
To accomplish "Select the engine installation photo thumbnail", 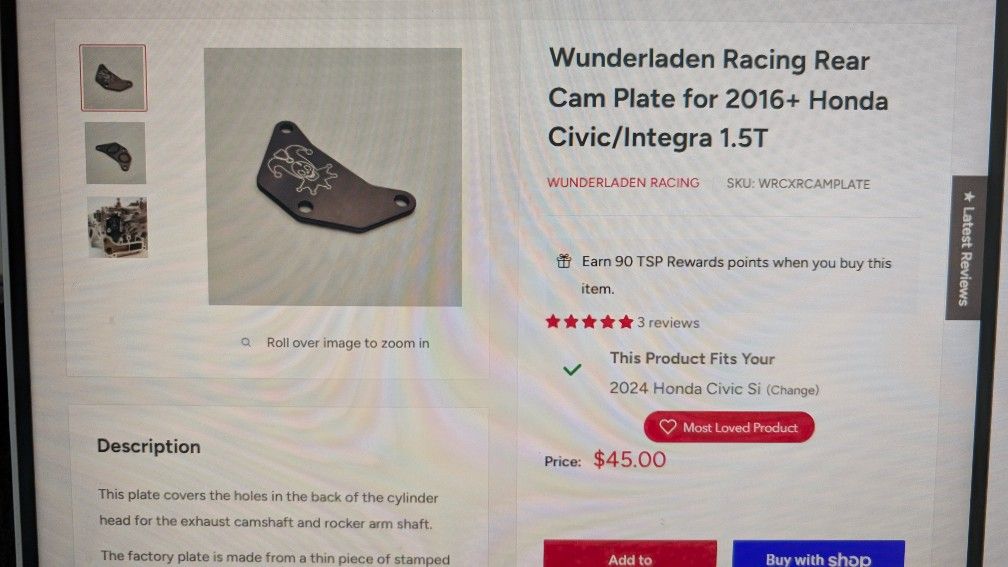I will pyautogui.click(x=118, y=227).
